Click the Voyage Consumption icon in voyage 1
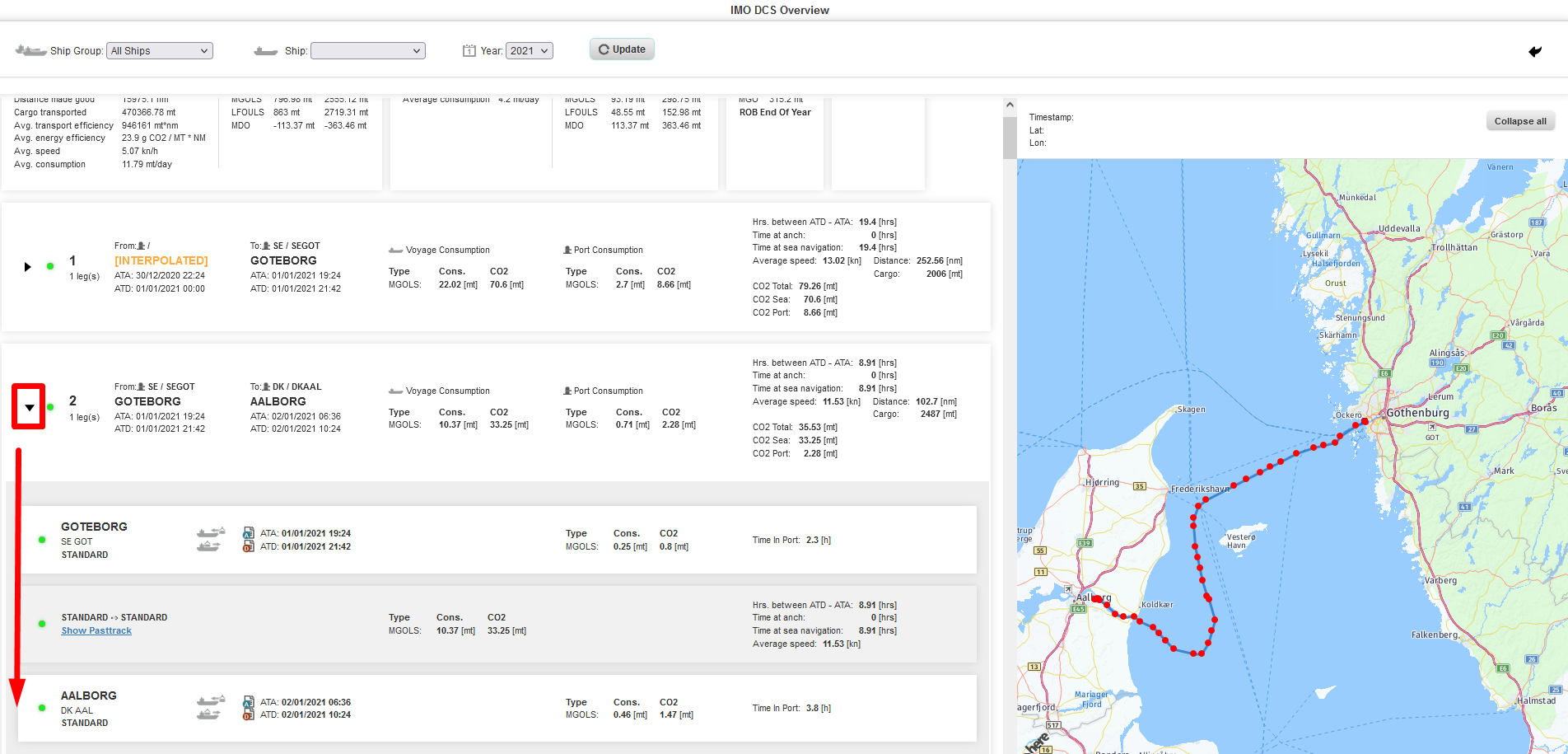1568x754 pixels. [x=395, y=251]
